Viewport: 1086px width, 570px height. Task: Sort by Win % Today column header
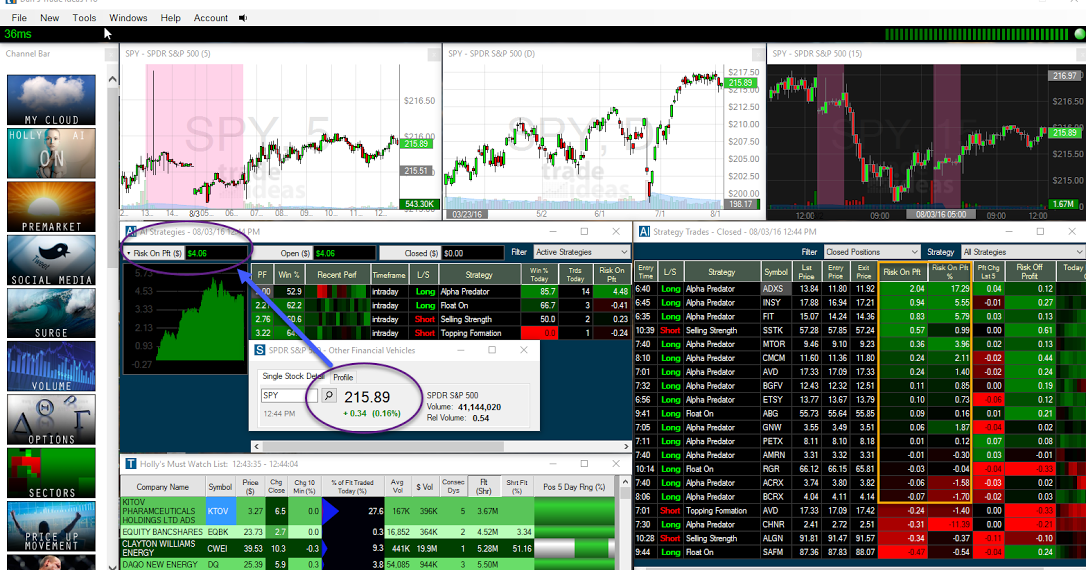click(539, 275)
